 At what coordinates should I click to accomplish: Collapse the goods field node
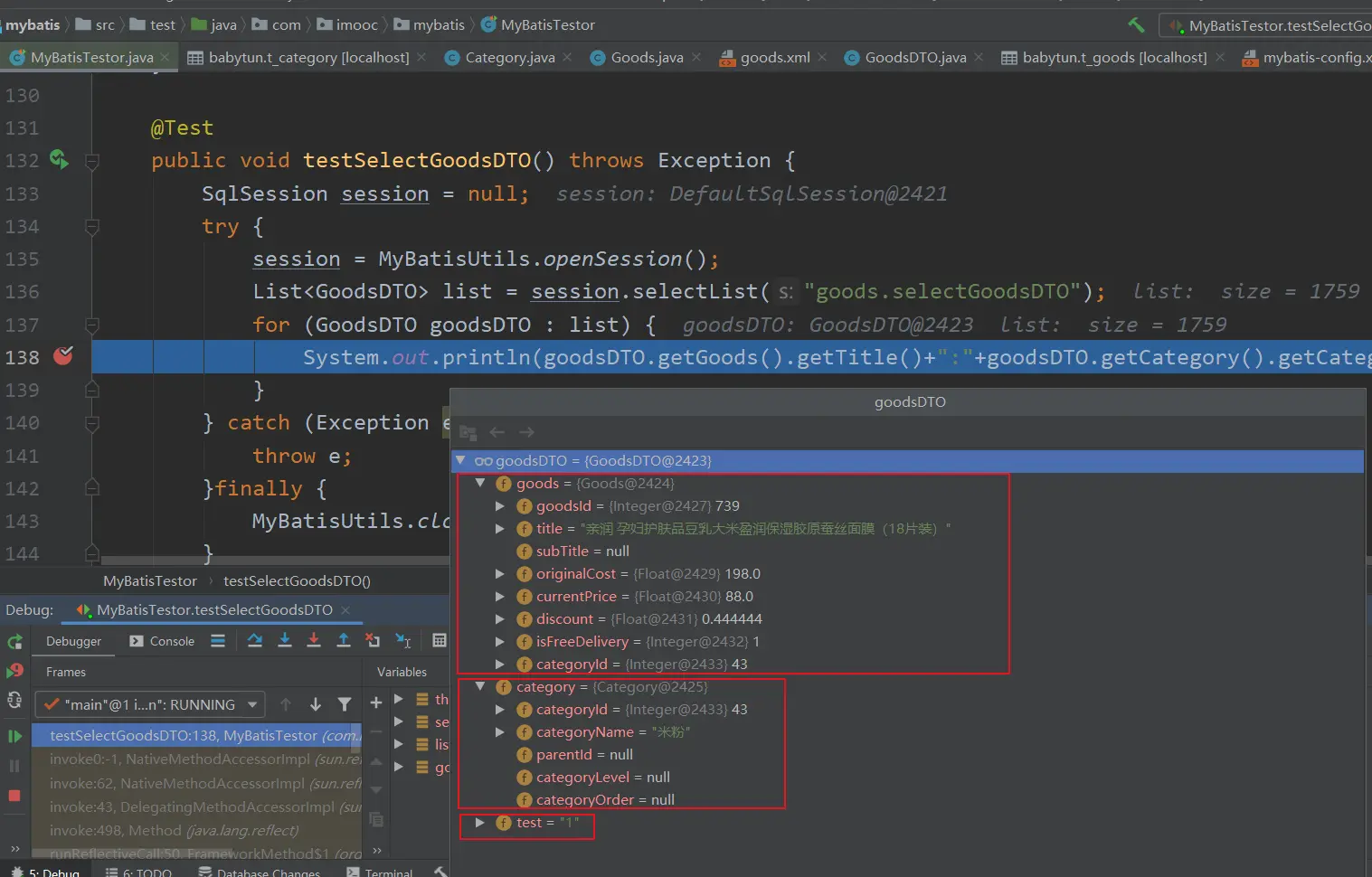pyautogui.click(x=480, y=484)
